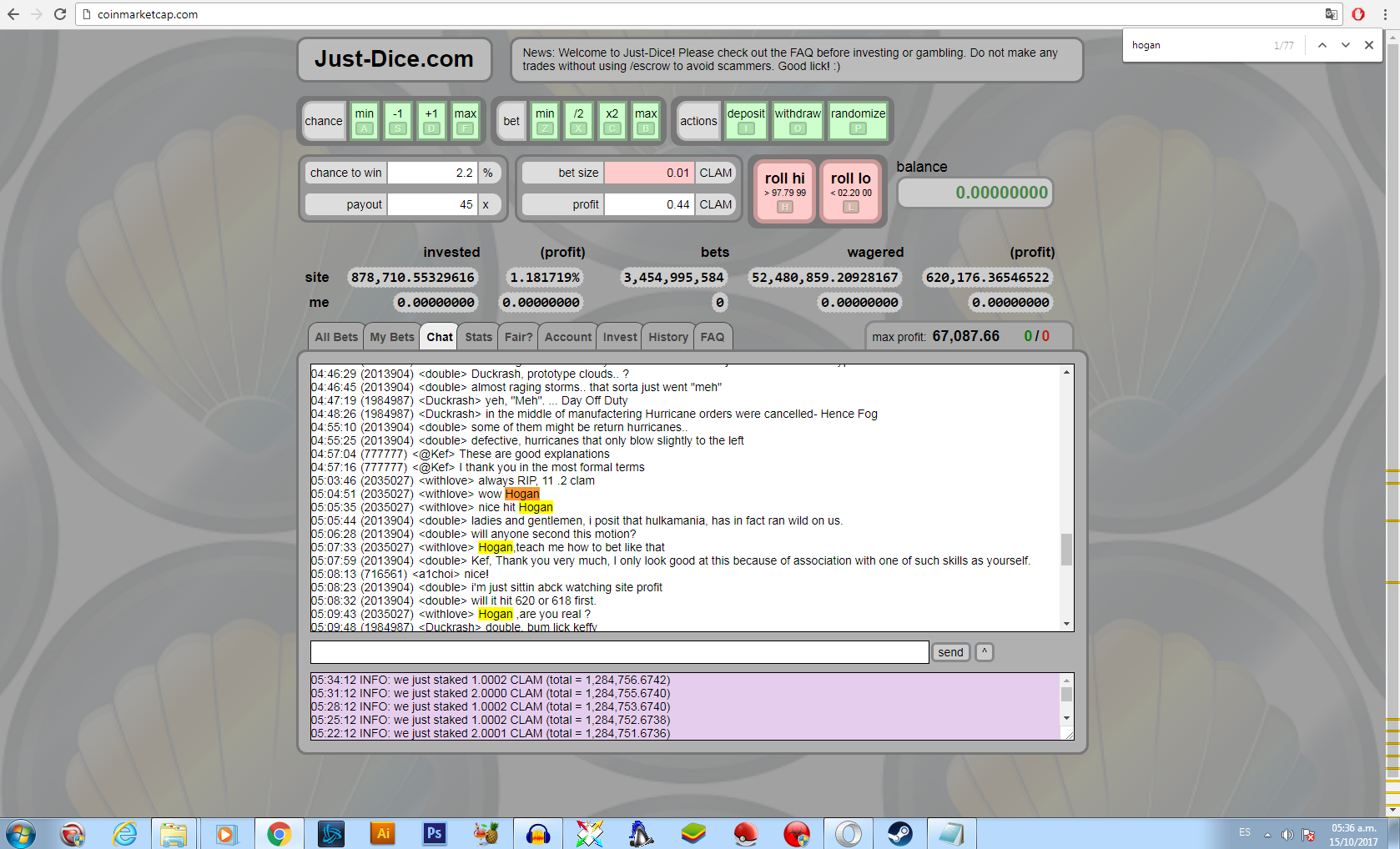The height and width of the screenshot is (849, 1400).
Task: Click the chance to win input field
Action: tap(433, 173)
